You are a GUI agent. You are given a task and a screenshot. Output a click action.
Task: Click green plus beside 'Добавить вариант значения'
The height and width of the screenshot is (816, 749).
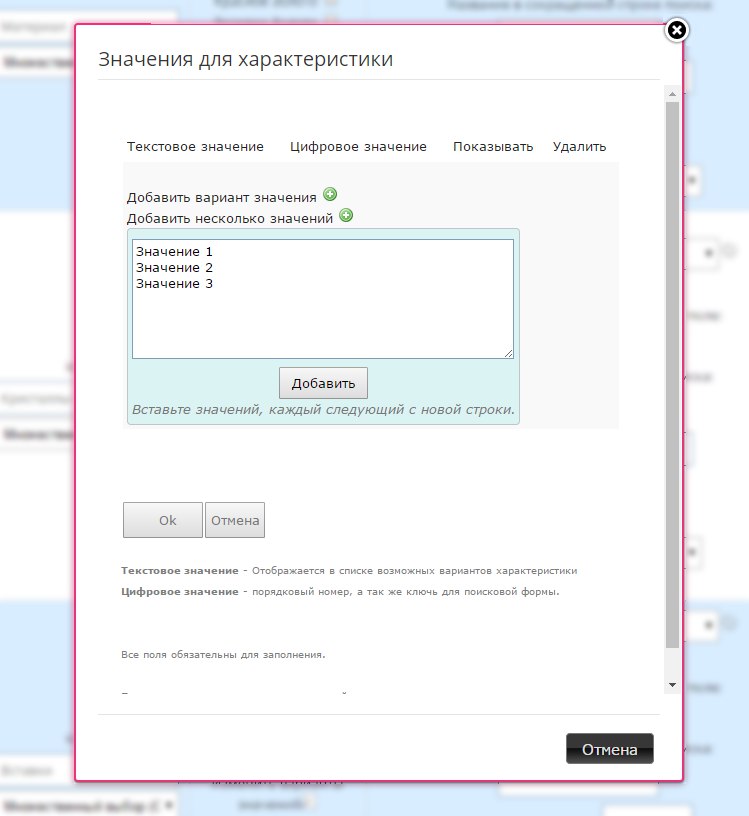(x=330, y=195)
